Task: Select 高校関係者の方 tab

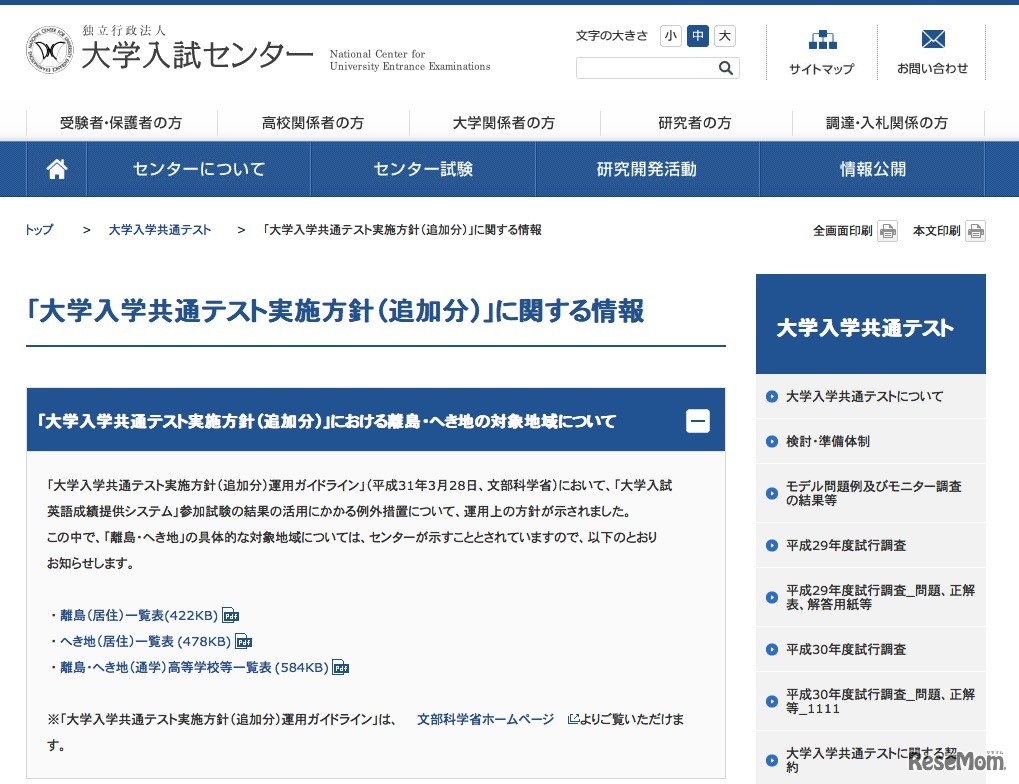Action: [313, 122]
